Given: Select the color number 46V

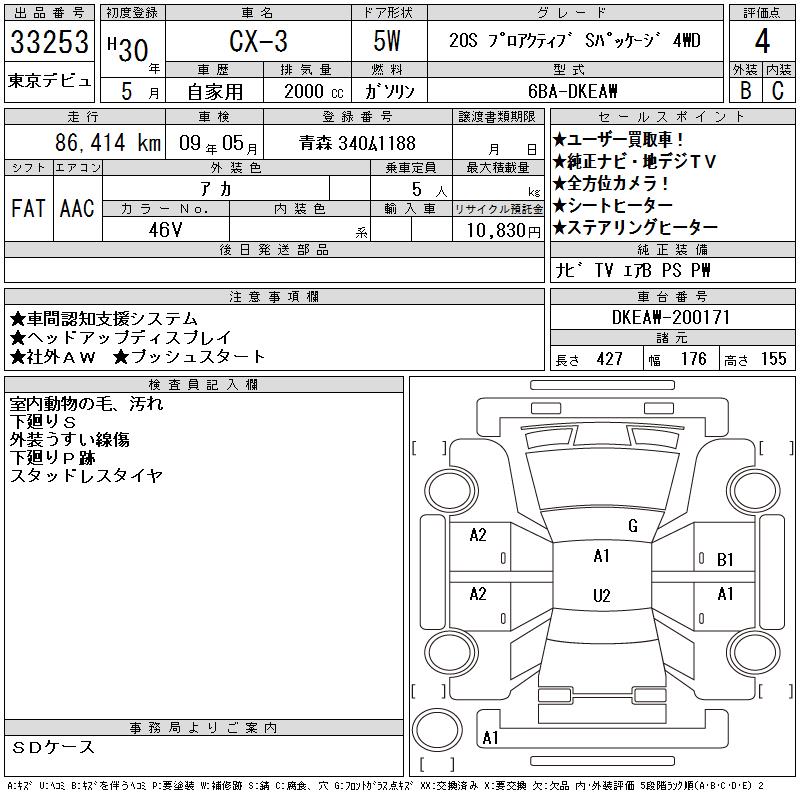Looking at the screenshot, I should click(x=165, y=230).
